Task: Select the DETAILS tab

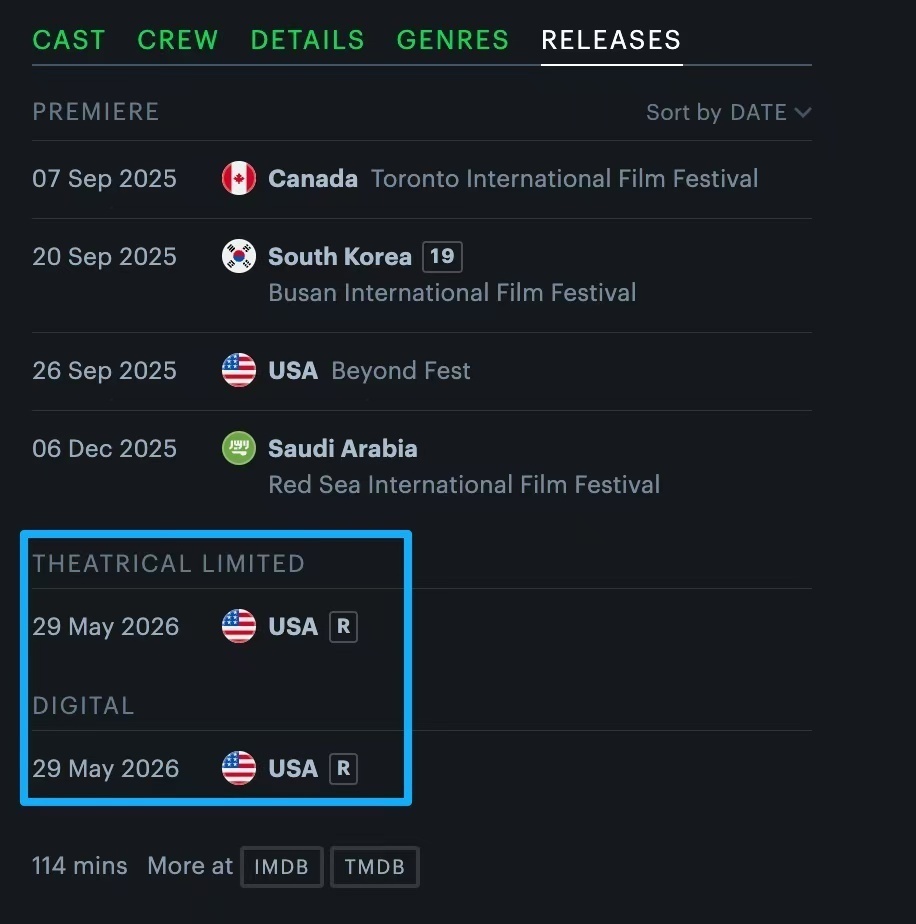Action: pos(307,40)
